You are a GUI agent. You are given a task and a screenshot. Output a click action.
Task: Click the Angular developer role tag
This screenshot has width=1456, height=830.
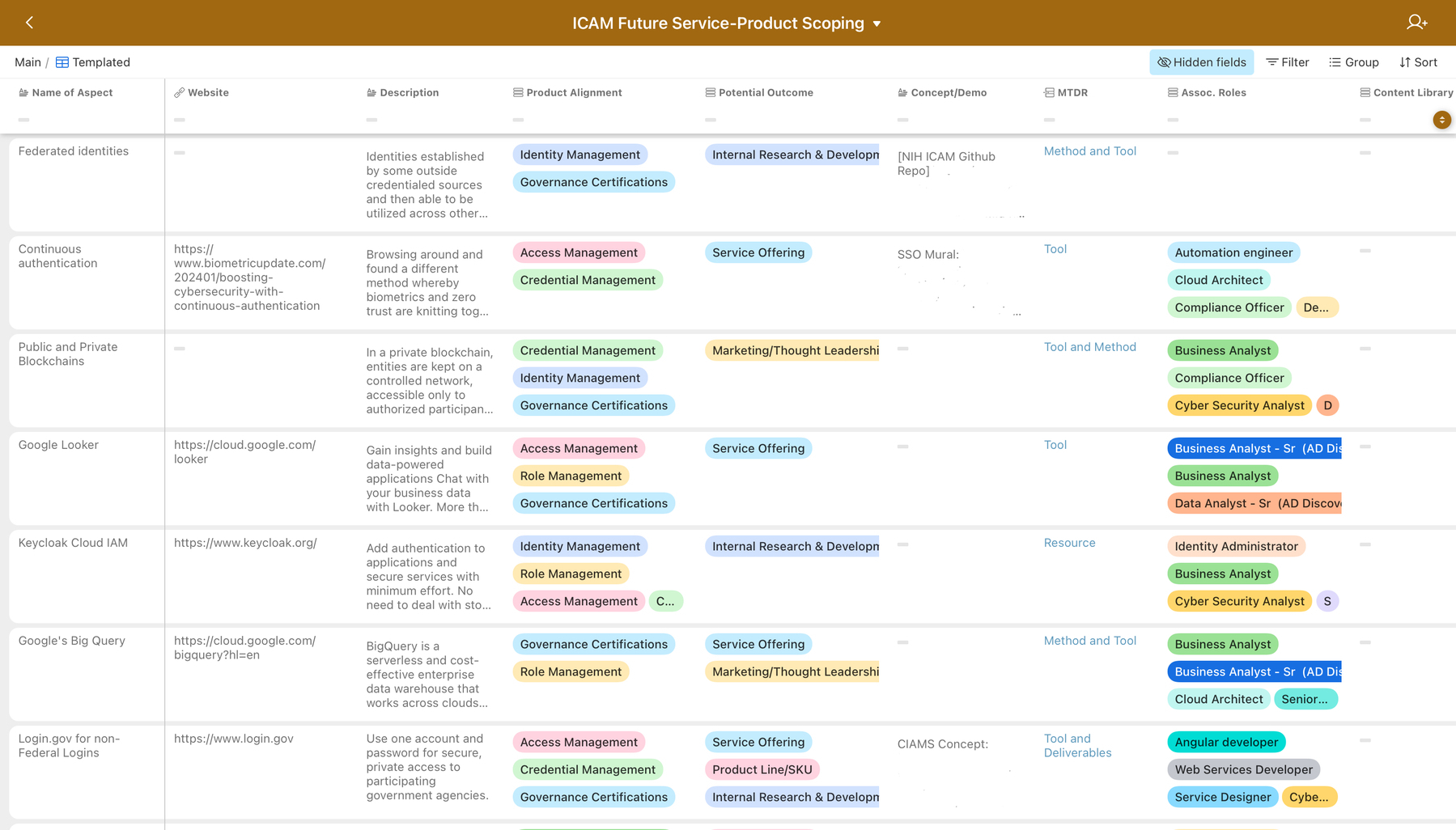(1226, 742)
